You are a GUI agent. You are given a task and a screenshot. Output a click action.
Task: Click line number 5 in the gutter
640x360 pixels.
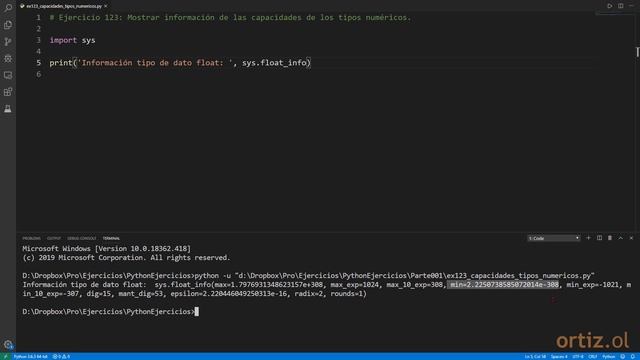38,63
